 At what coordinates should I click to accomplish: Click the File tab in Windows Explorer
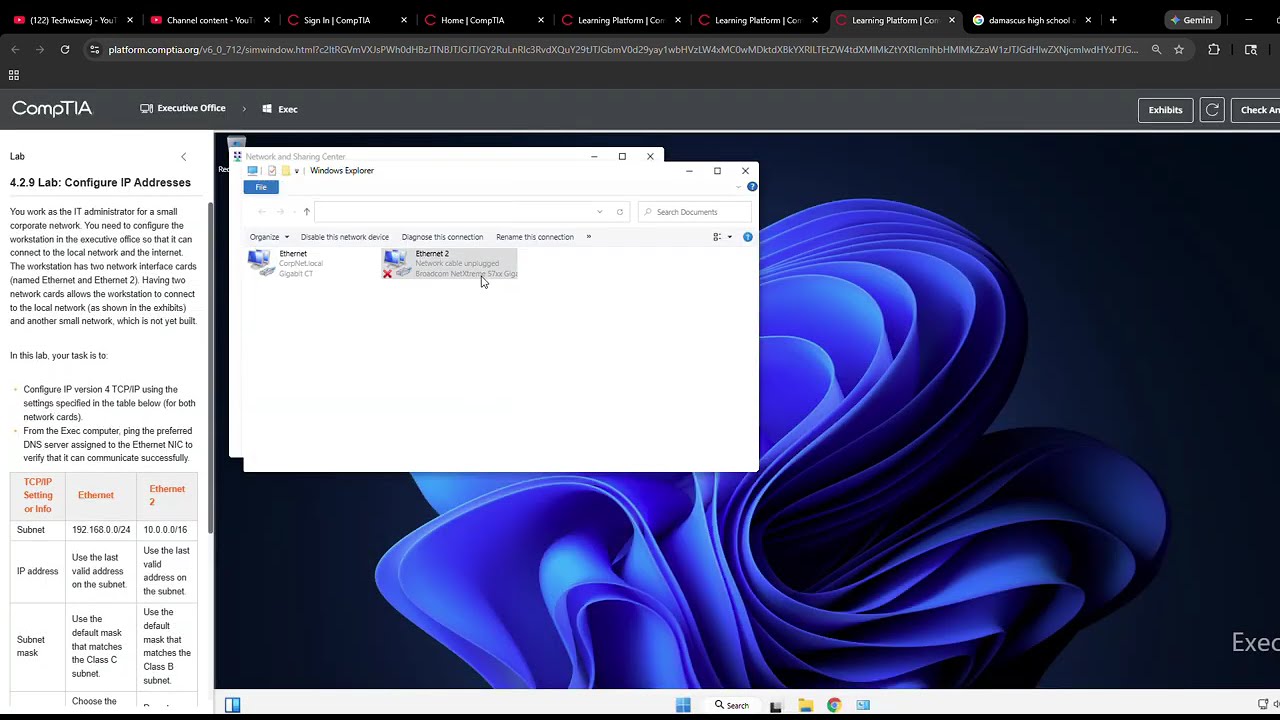(261, 187)
